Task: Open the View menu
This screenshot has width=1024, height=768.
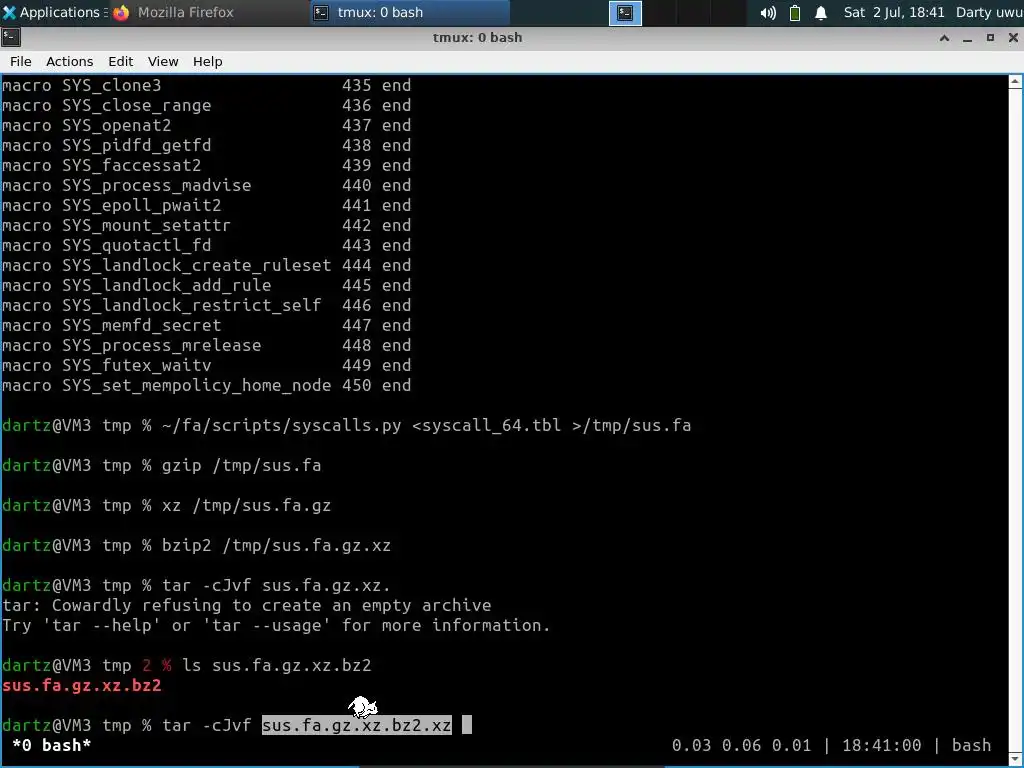Action: [163, 61]
